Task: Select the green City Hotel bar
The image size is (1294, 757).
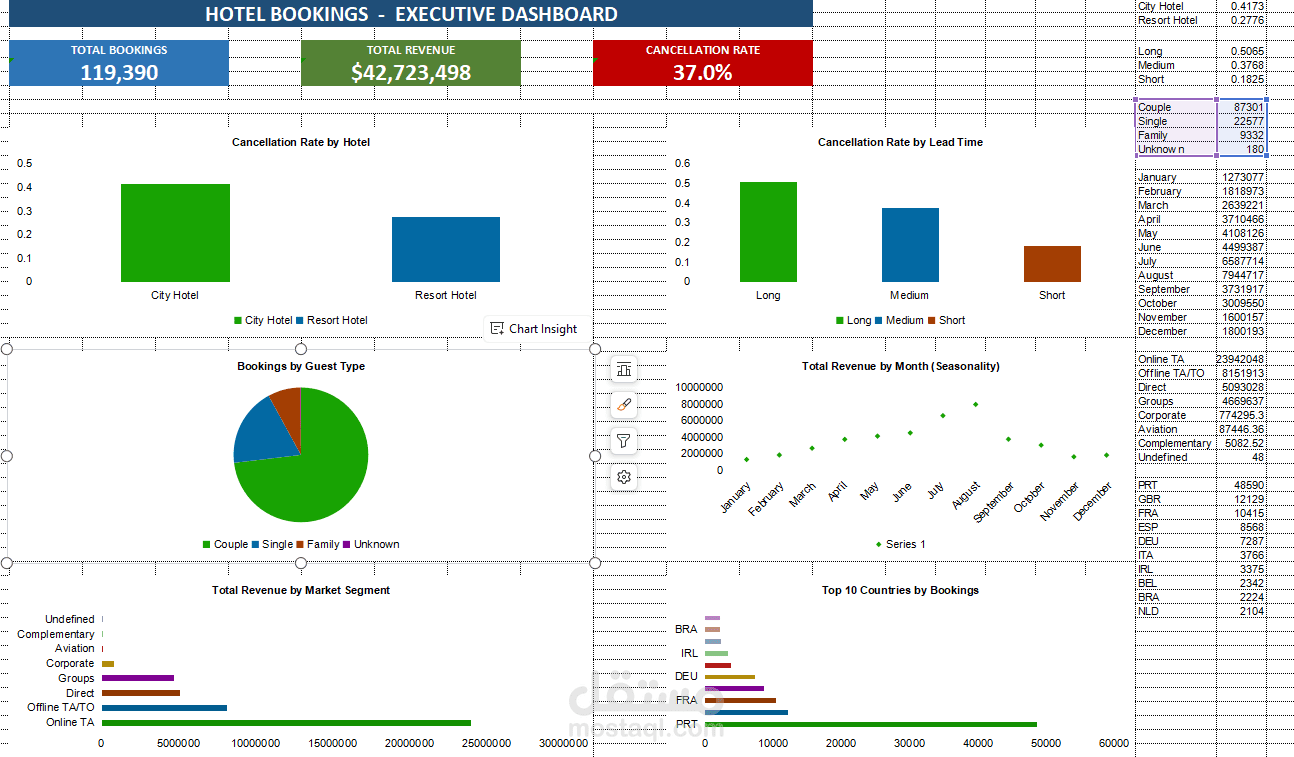Action: click(x=175, y=233)
